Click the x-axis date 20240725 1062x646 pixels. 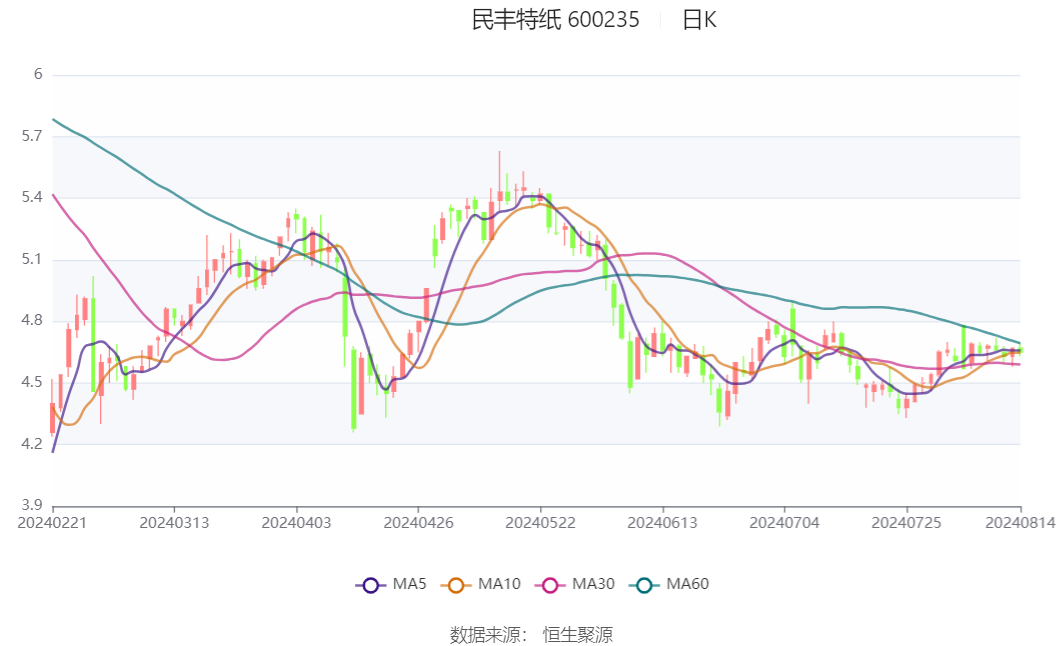906,523
